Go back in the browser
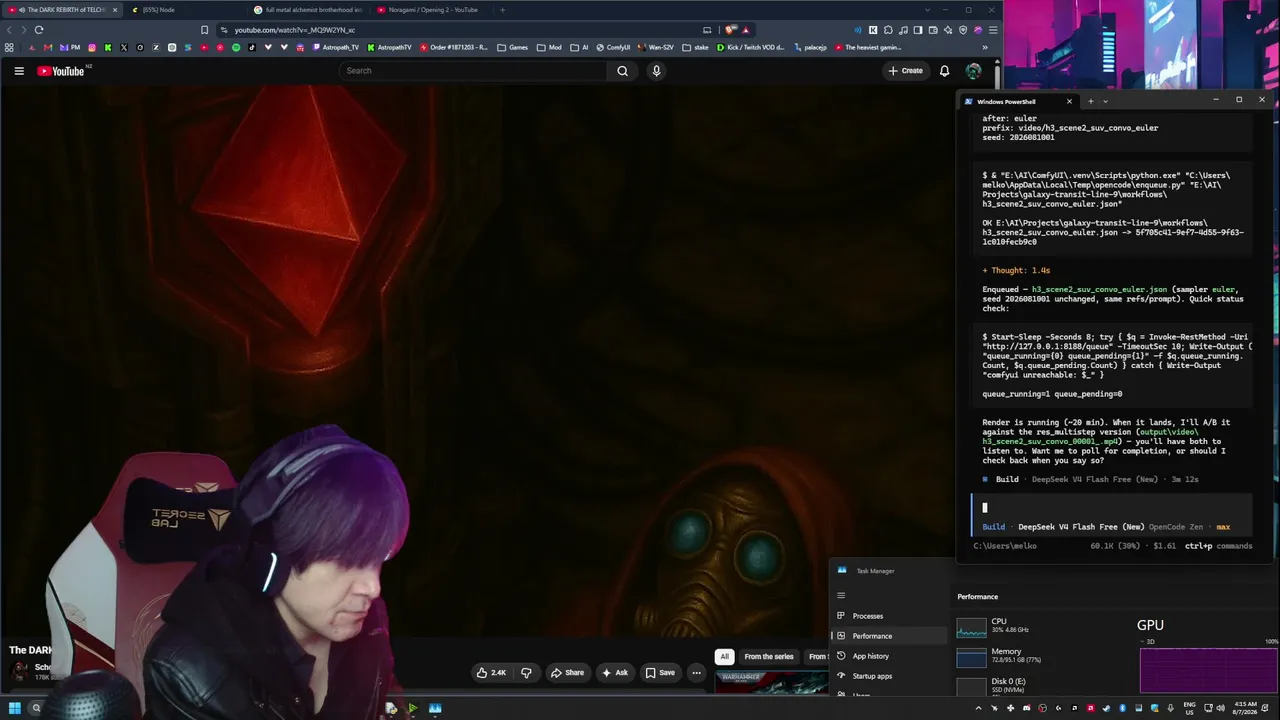The image size is (1280, 720). pos(9,30)
